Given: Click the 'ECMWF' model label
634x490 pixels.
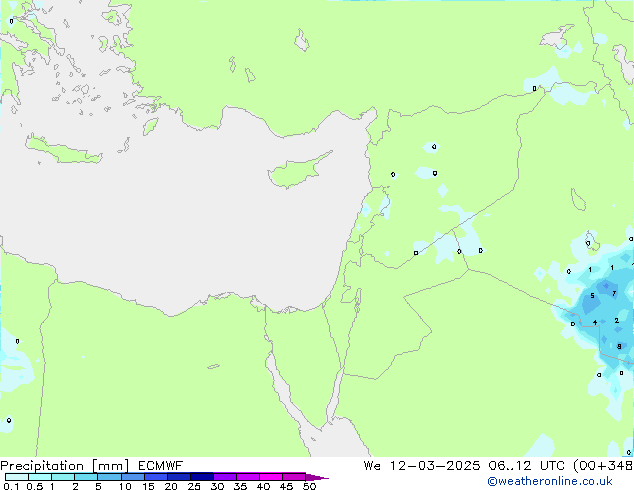Looking at the screenshot, I should (x=161, y=466).
